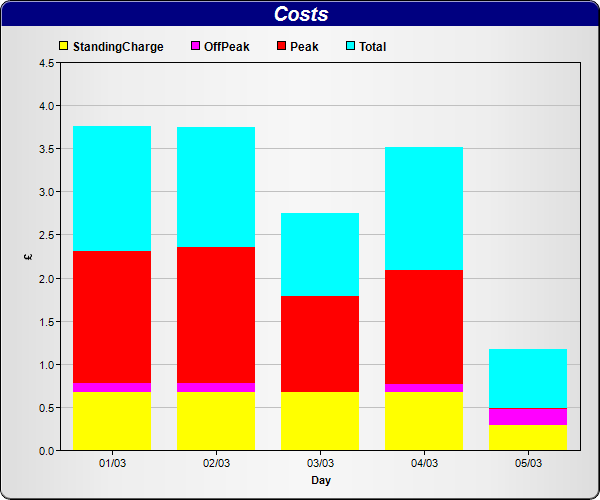Select the red Peak segment for 03/03
Image resolution: width=600 pixels, height=500 pixels.
(320, 343)
